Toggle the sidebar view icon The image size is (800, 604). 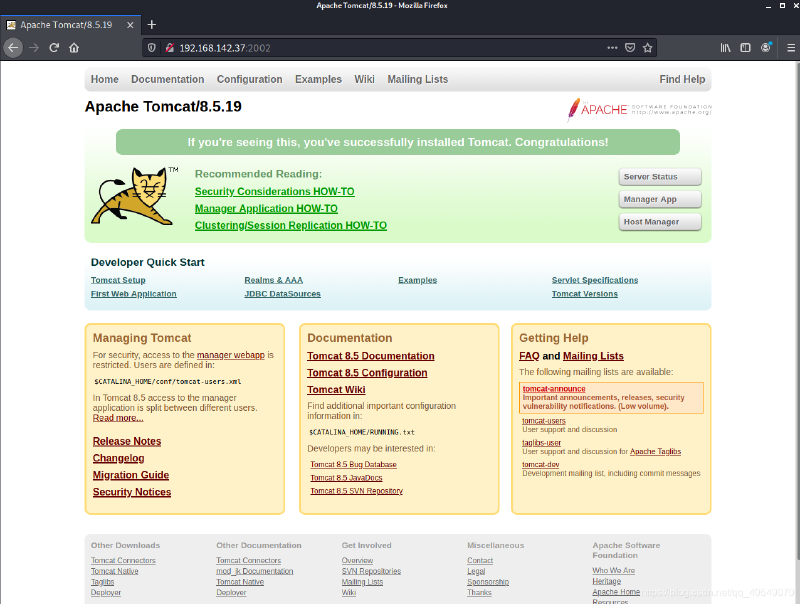pyautogui.click(x=745, y=48)
